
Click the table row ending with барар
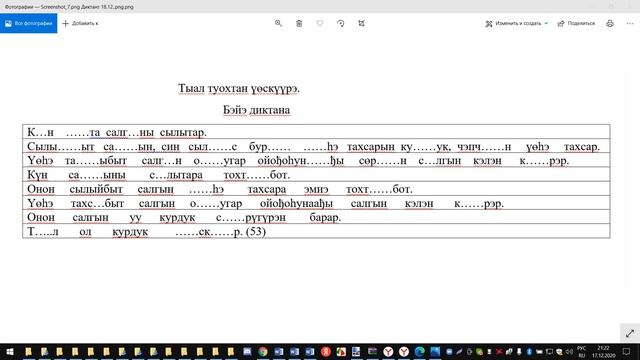[x=316, y=217]
